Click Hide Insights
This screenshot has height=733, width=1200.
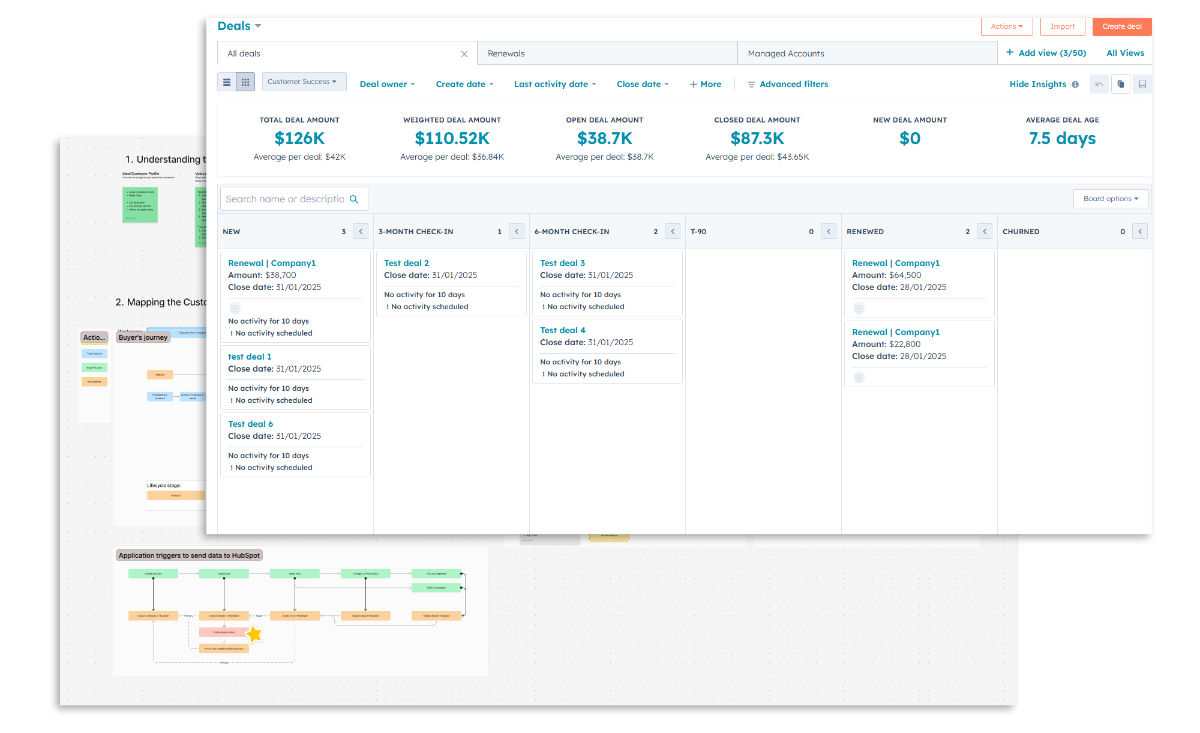pos(1038,85)
